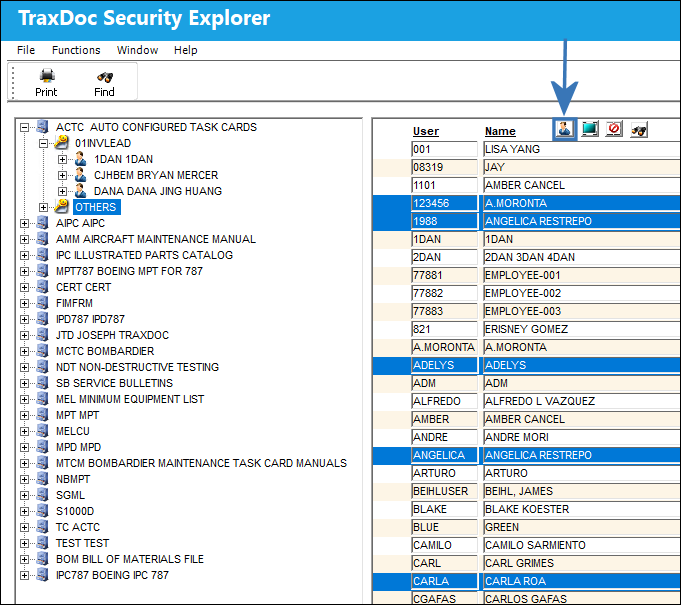Click book icon beside MEL MINIMUM EQUIPMENT LIST
The image size is (681, 605).
coord(42,399)
